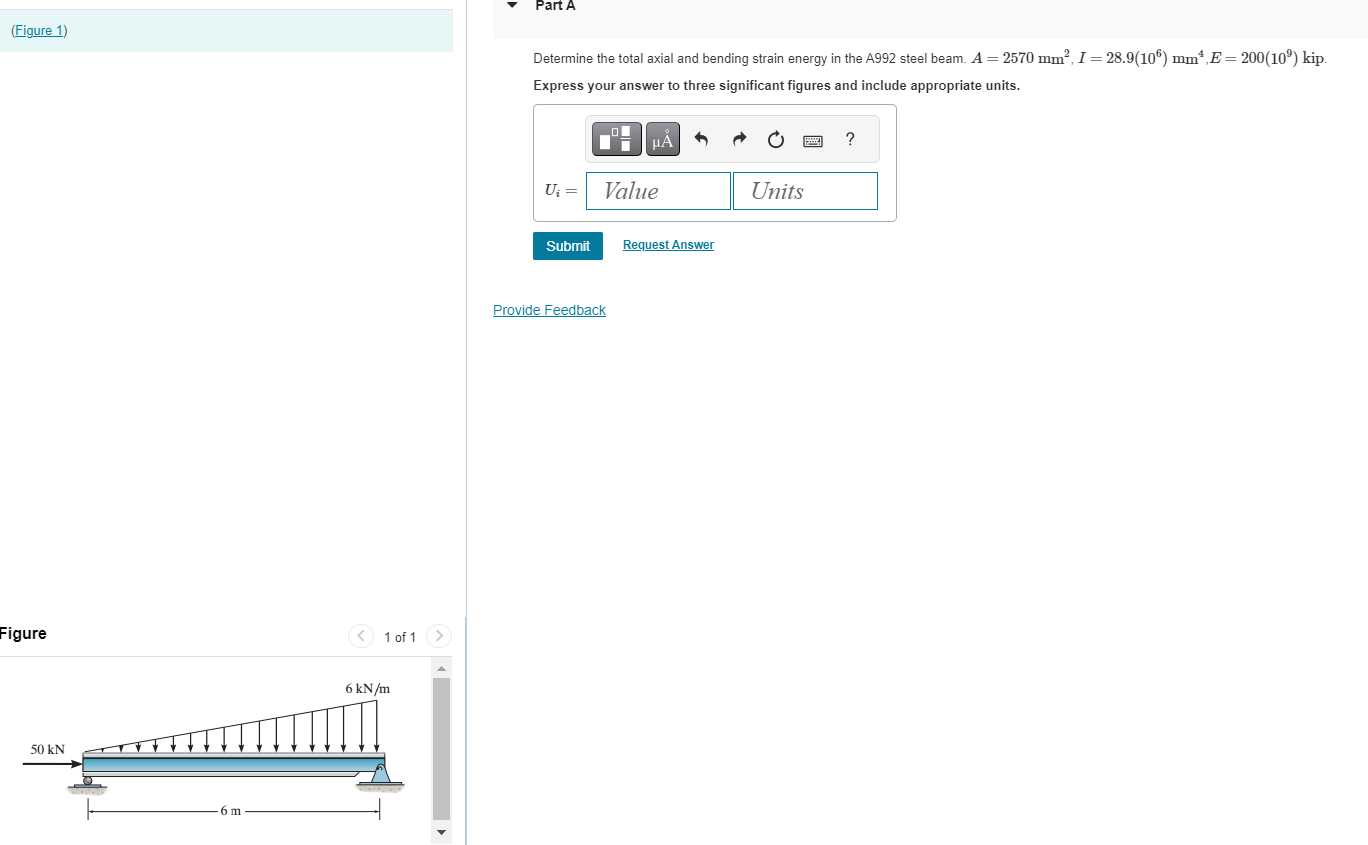This screenshot has width=1368, height=845.
Task: Click the Units input field
Action: pos(805,190)
